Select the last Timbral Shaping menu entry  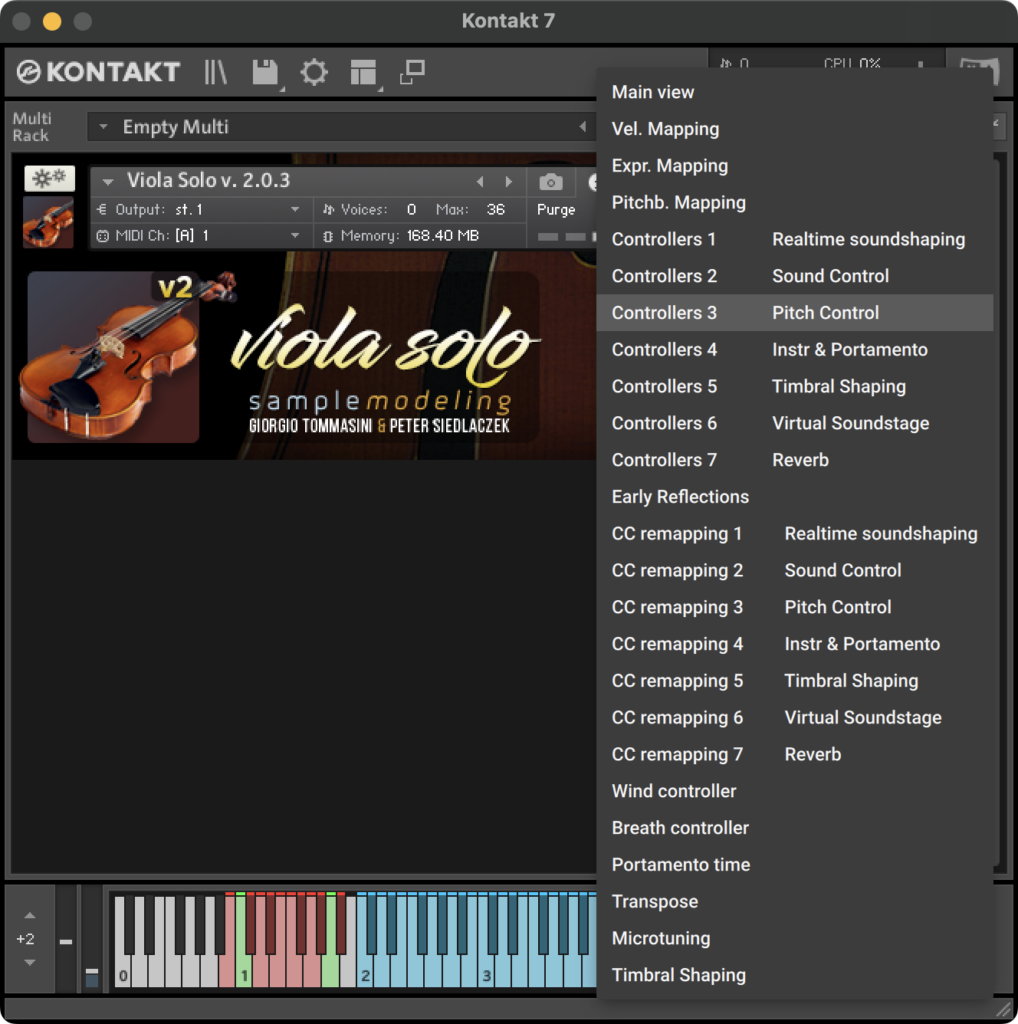[x=795, y=975]
